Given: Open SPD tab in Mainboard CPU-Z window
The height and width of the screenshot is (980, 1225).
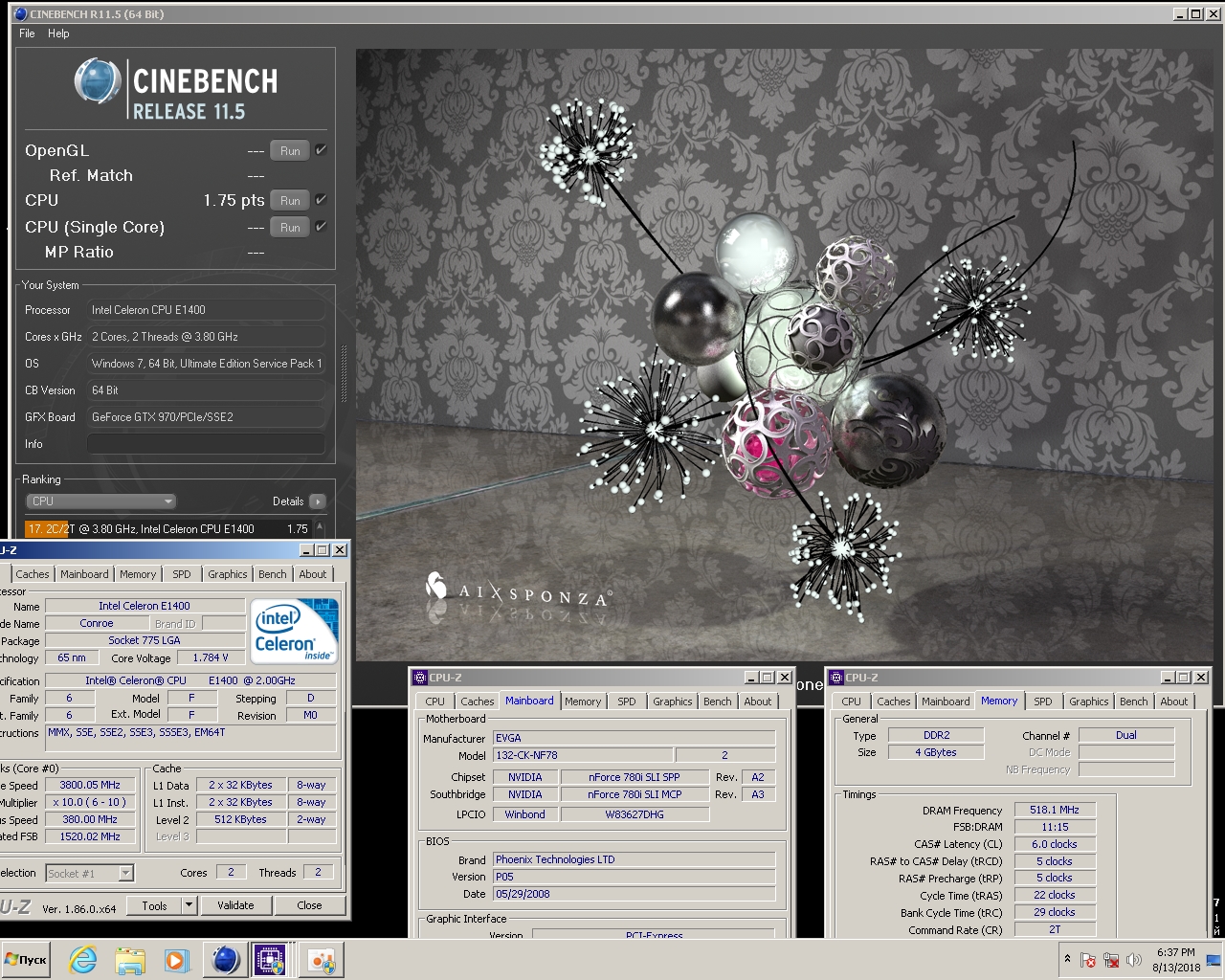Looking at the screenshot, I should [x=627, y=702].
